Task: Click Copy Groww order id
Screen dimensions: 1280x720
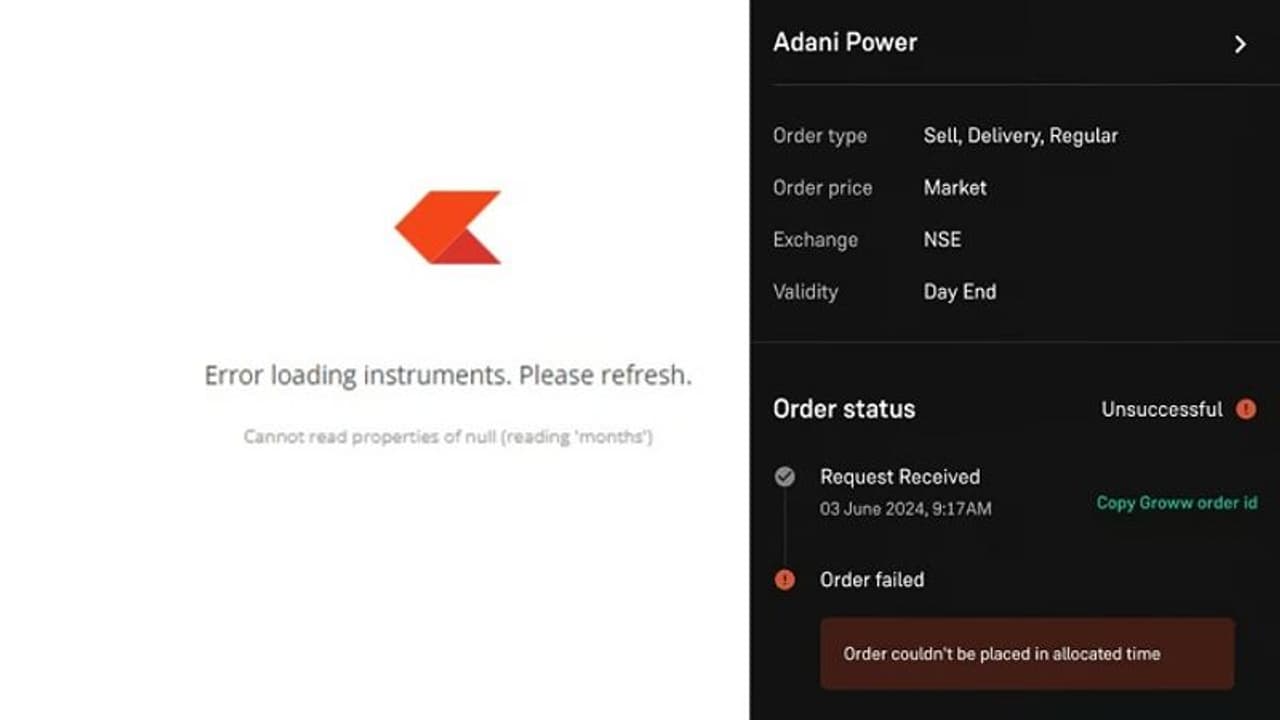Action: click(1176, 504)
